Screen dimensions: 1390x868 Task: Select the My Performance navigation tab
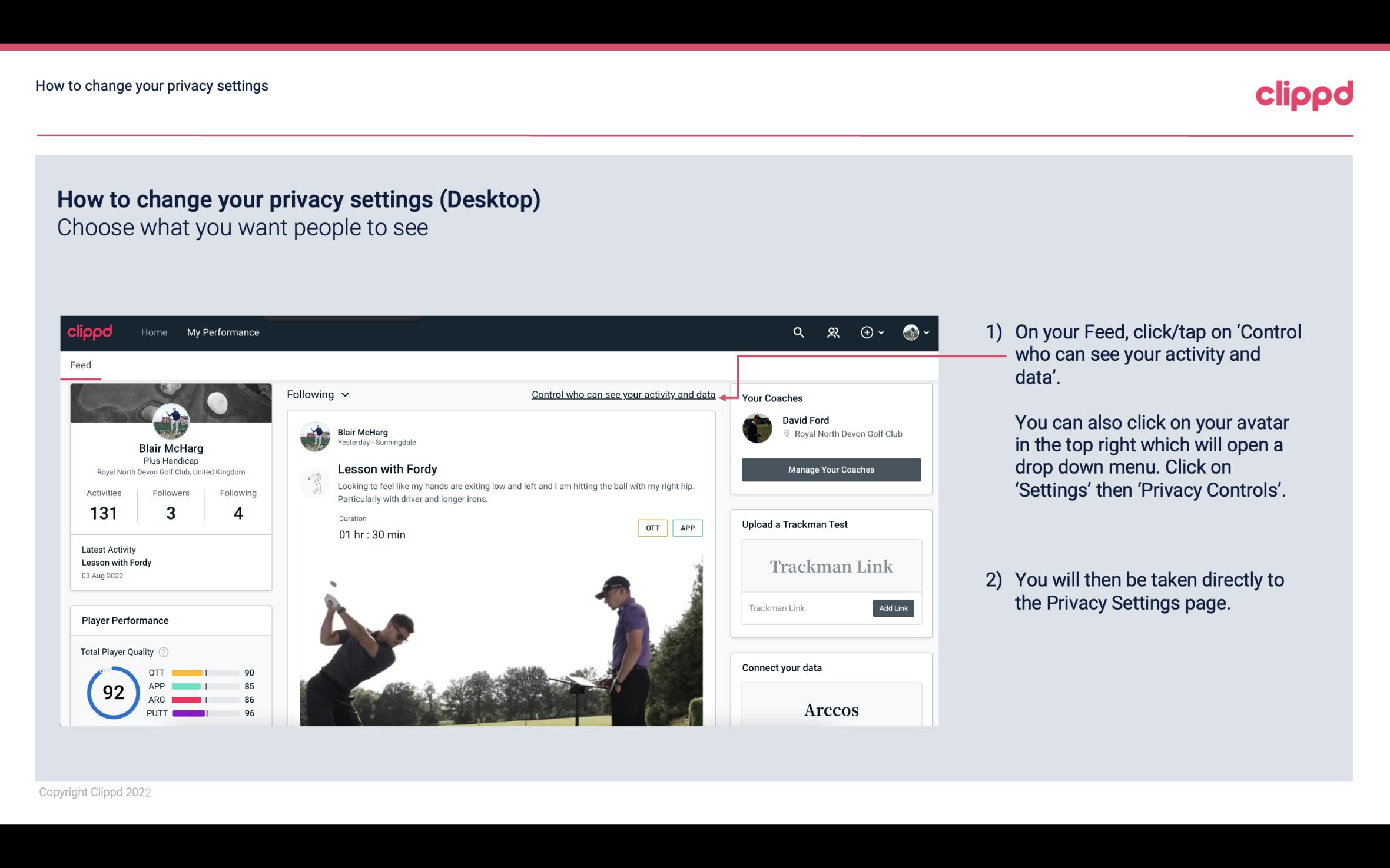(223, 332)
